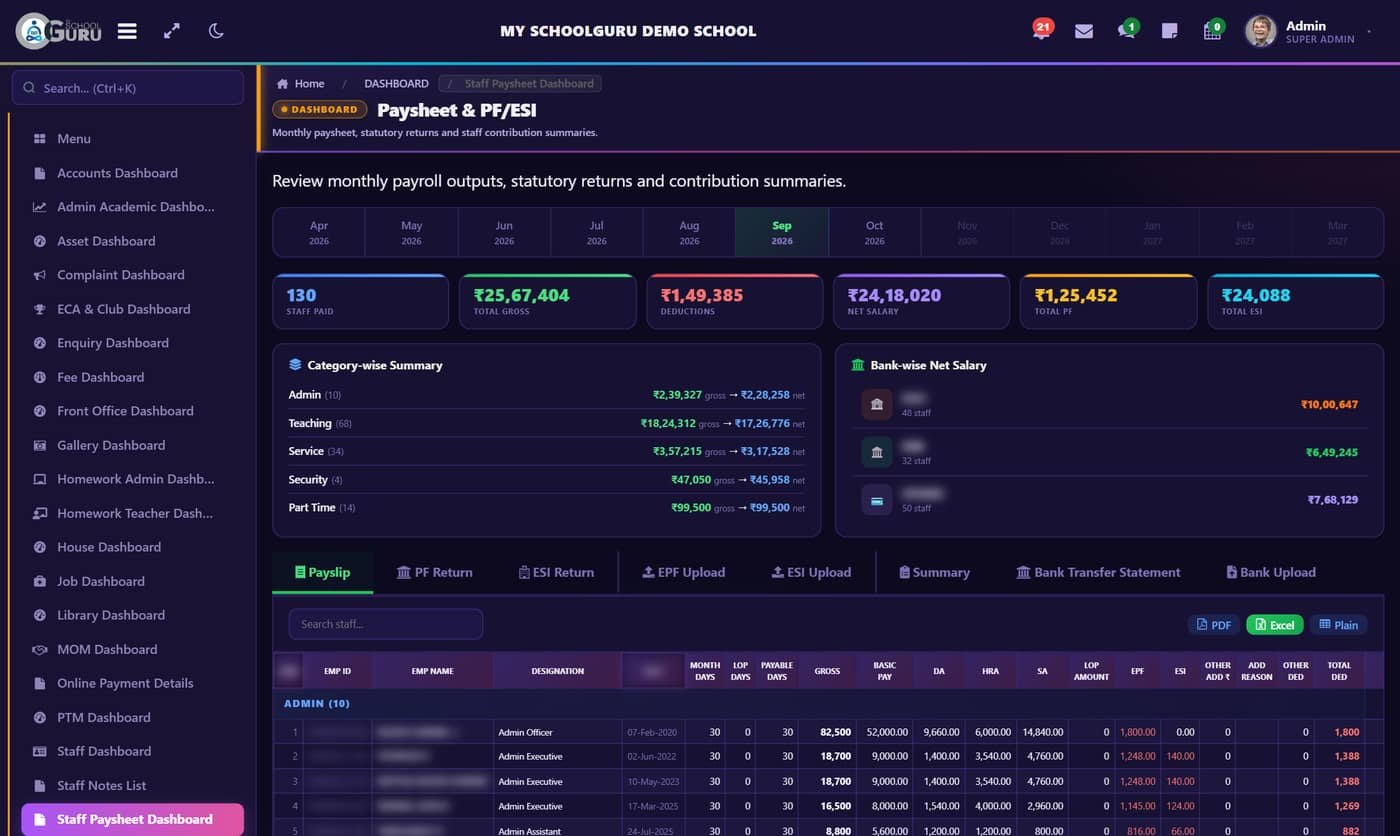Open calendar icon with badge 0
The width and height of the screenshot is (1400, 836).
(x=1213, y=30)
